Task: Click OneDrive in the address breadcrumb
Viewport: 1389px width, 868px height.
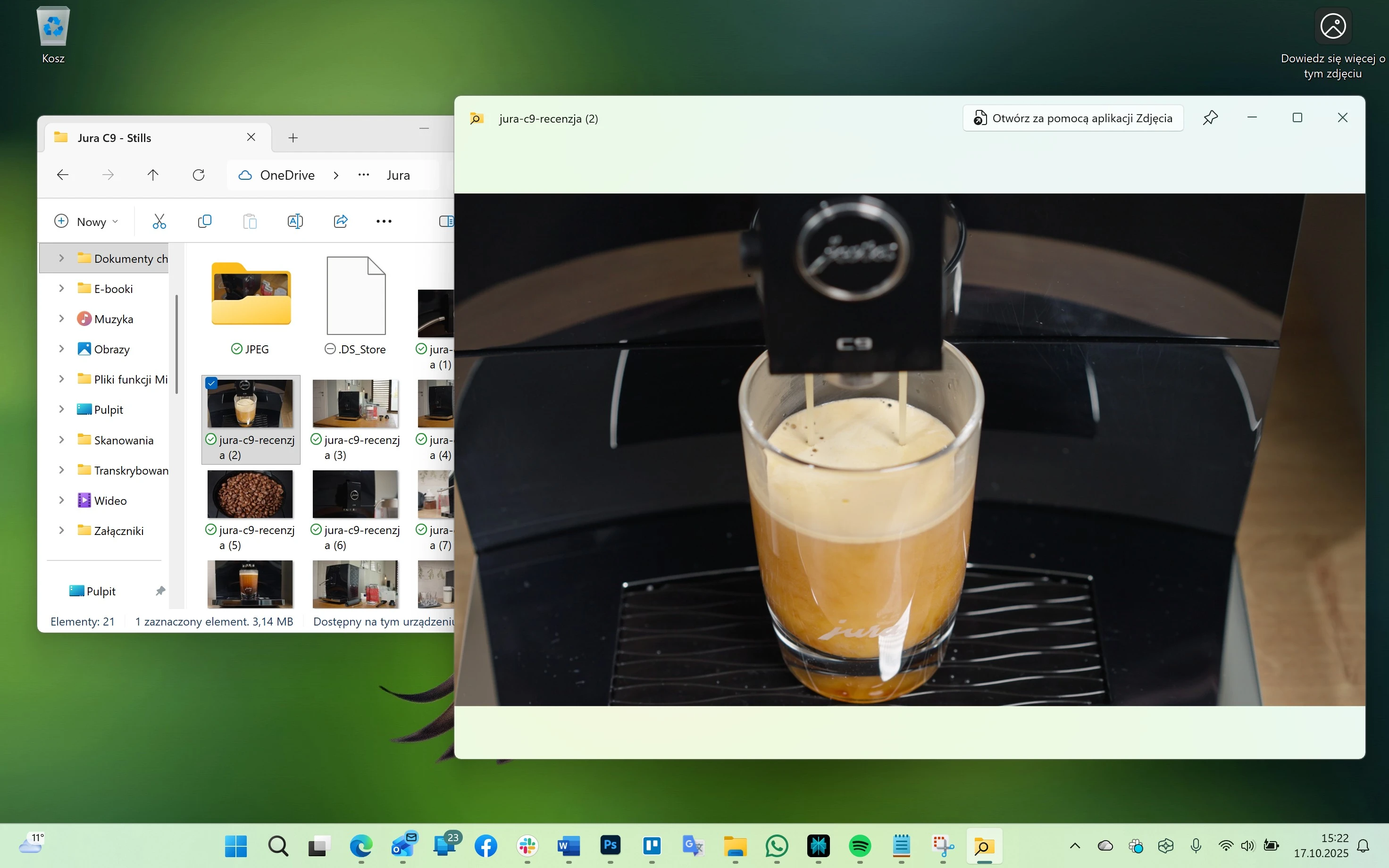Action: click(286, 175)
